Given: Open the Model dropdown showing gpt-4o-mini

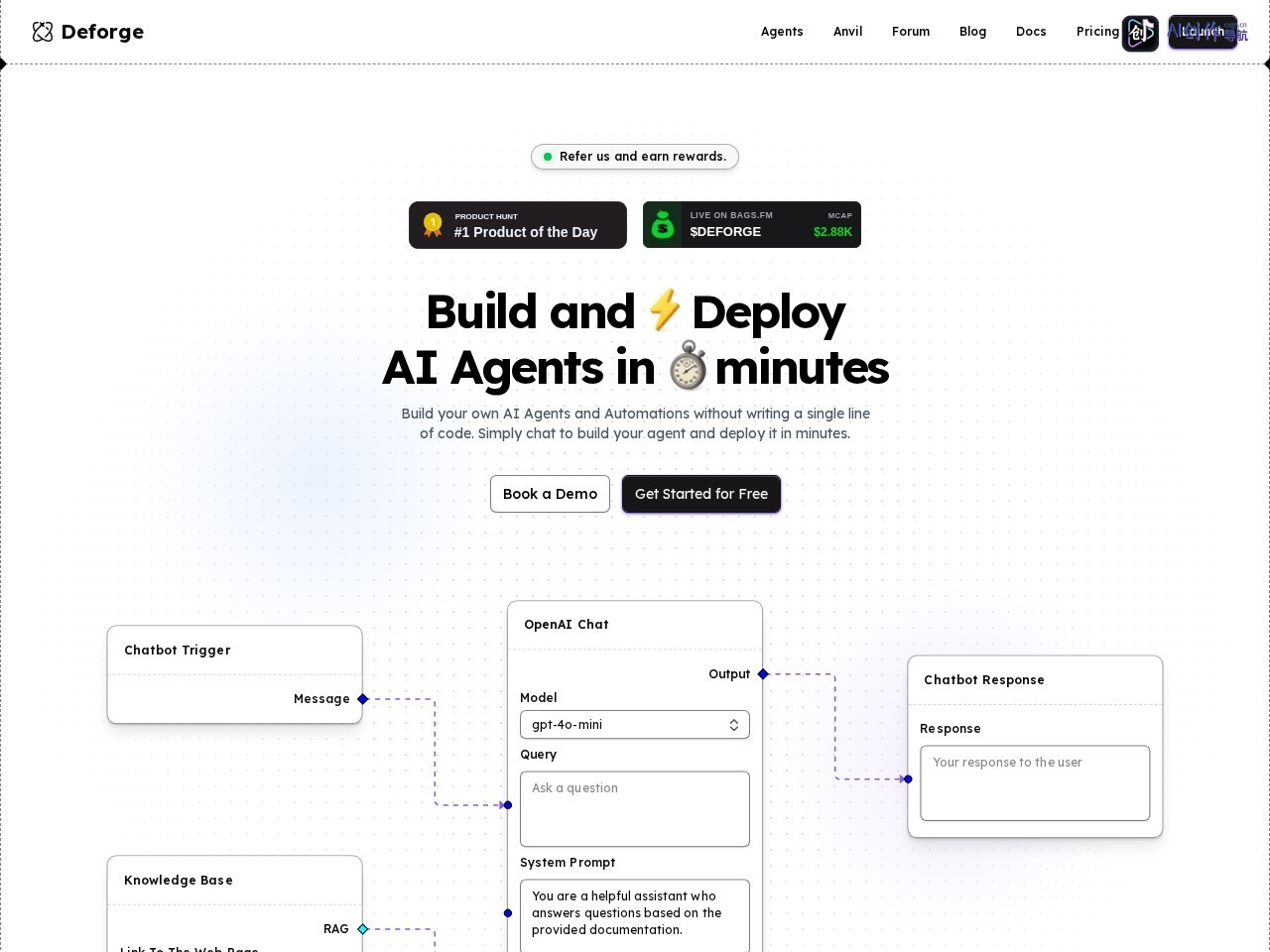Looking at the screenshot, I should click(x=635, y=725).
